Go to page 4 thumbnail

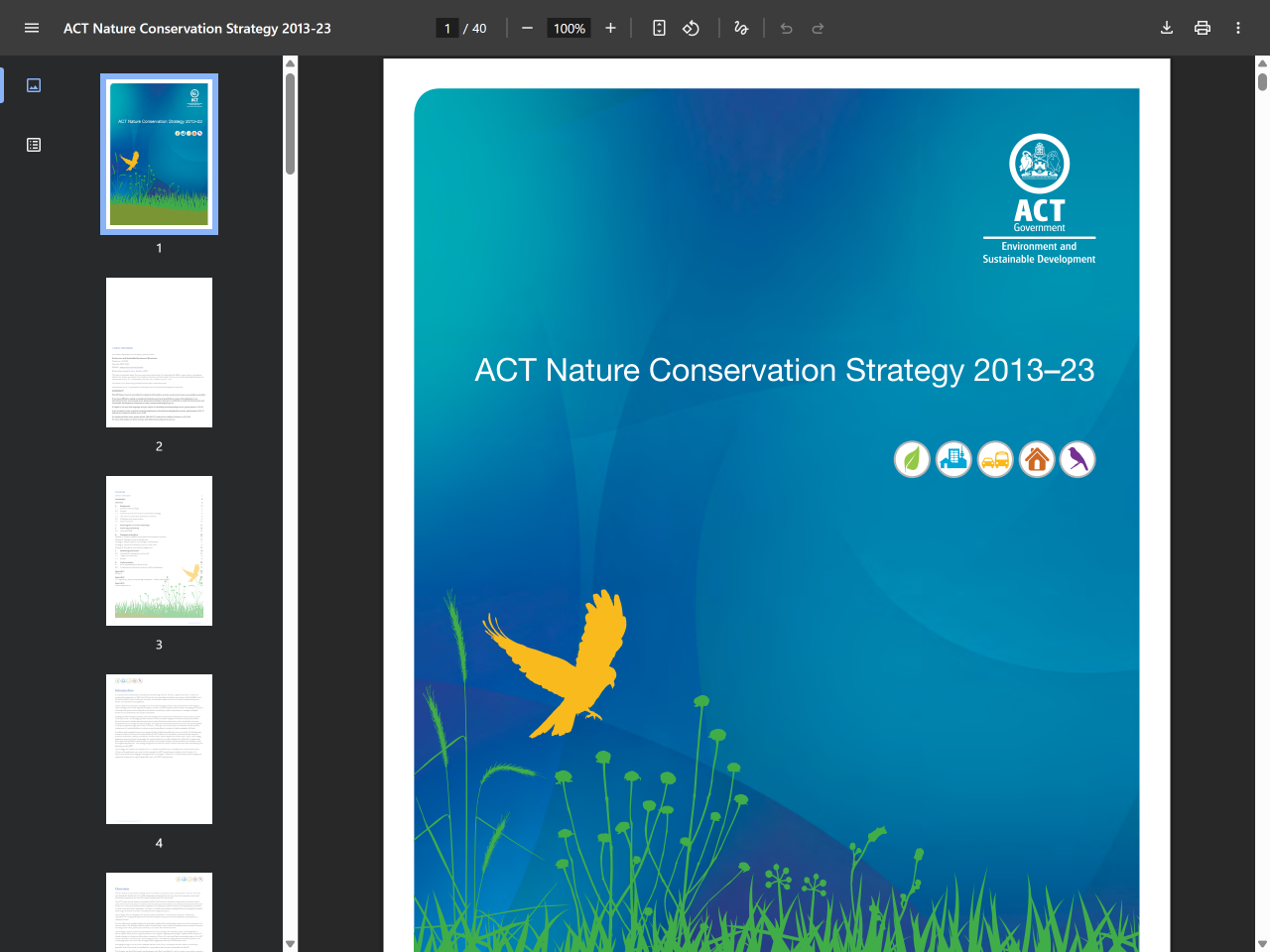(x=159, y=749)
